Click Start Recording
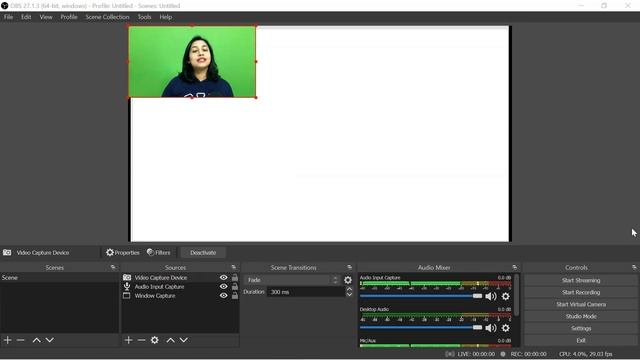Image resolution: width=640 pixels, height=360 pixels. 581,292
